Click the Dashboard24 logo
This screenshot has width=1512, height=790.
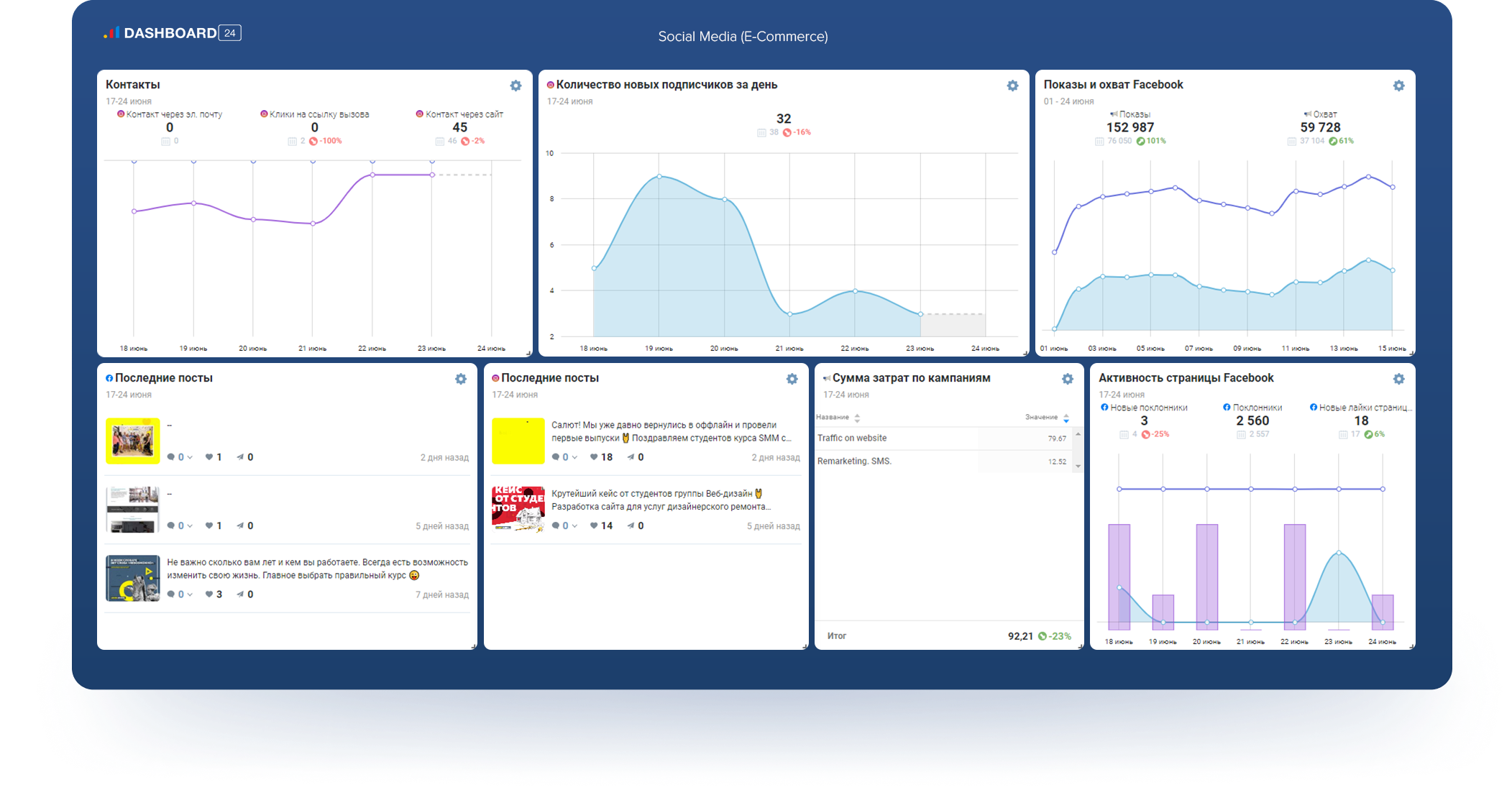pyautogui.click(x=173, y=33)
